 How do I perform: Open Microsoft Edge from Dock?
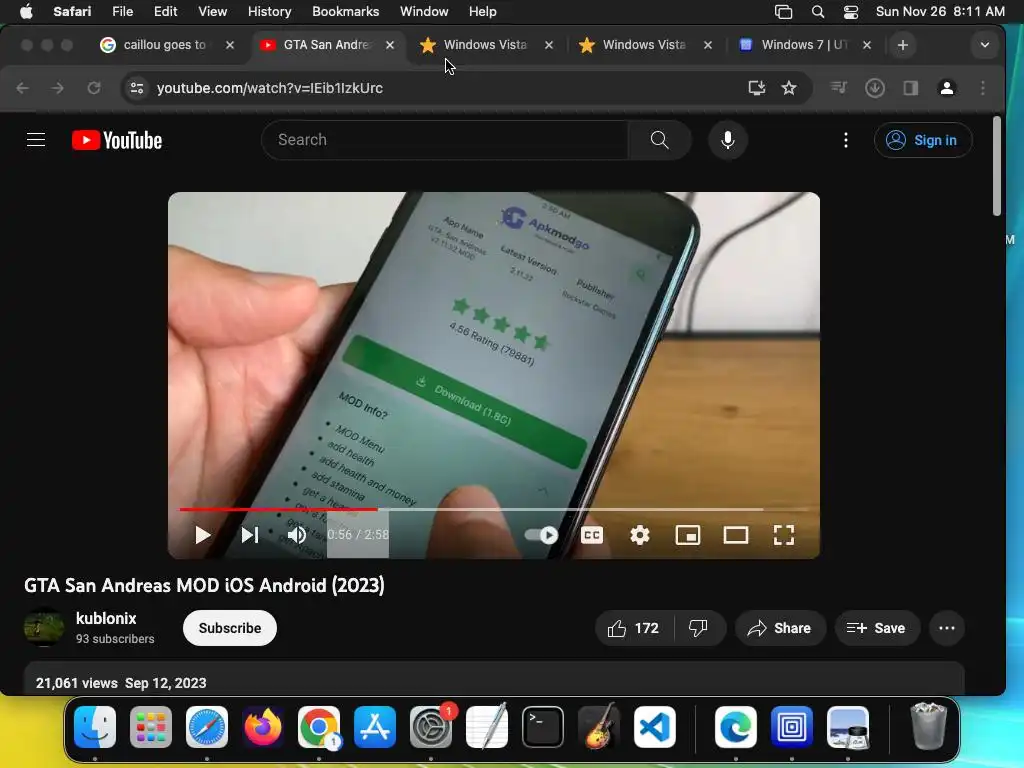click(x=736, y=727)
